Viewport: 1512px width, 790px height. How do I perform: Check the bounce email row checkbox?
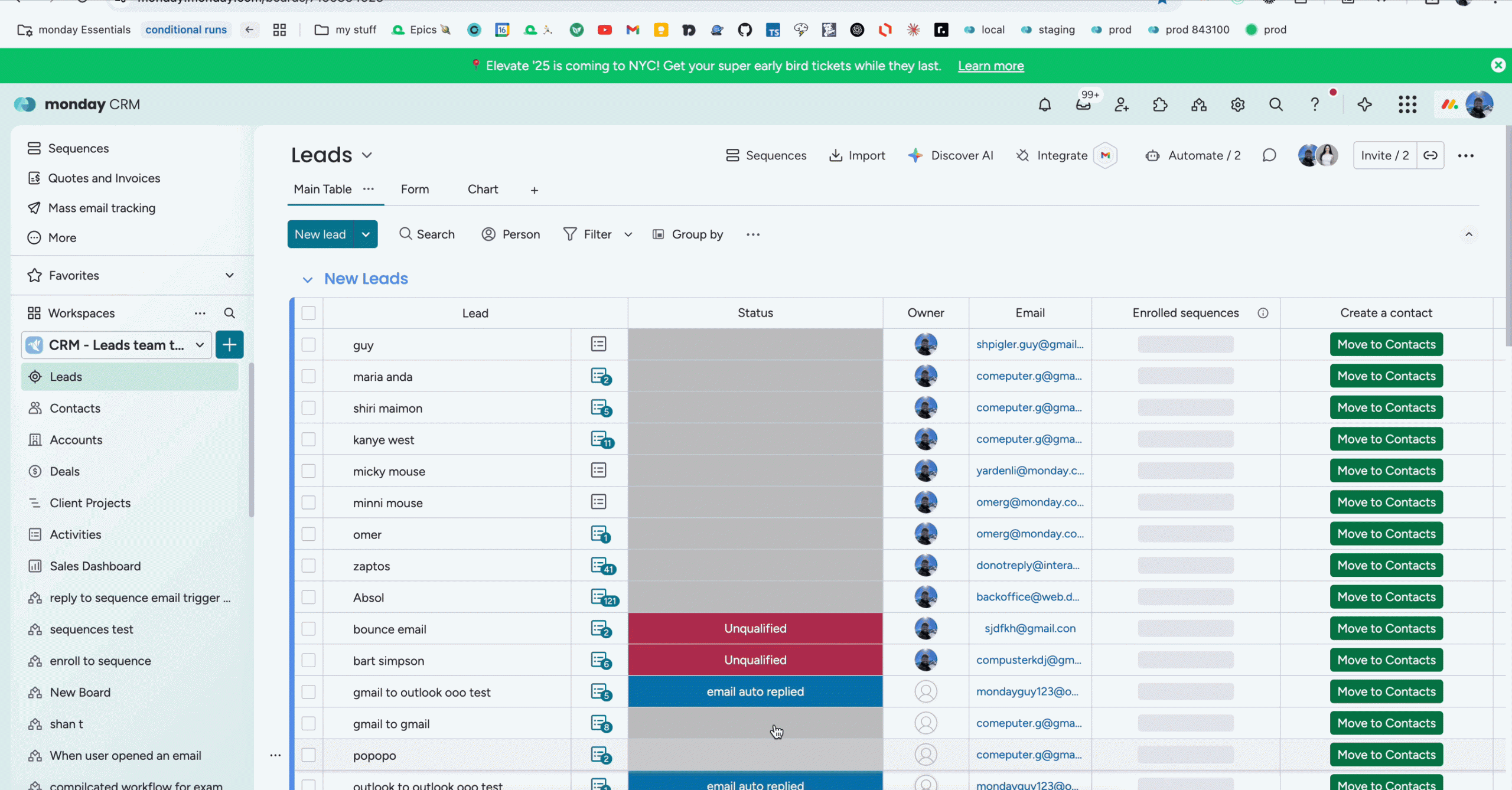click(x=308, y=629)
